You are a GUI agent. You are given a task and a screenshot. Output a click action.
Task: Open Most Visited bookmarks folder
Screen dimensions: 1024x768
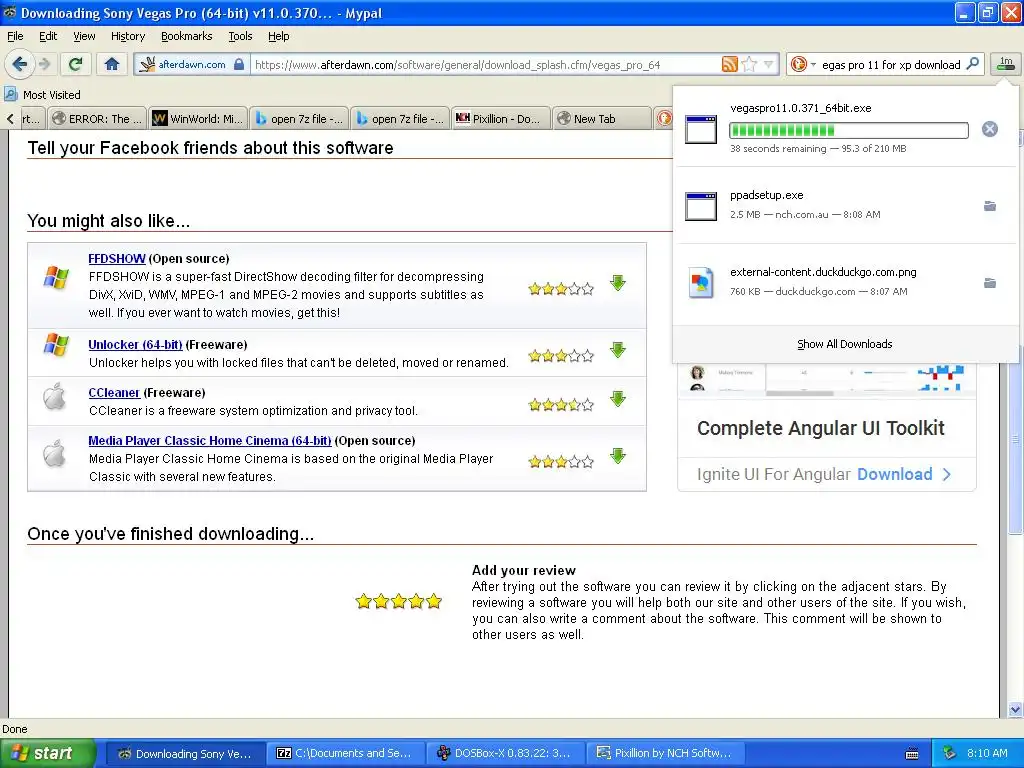click(x=42, y=95)
